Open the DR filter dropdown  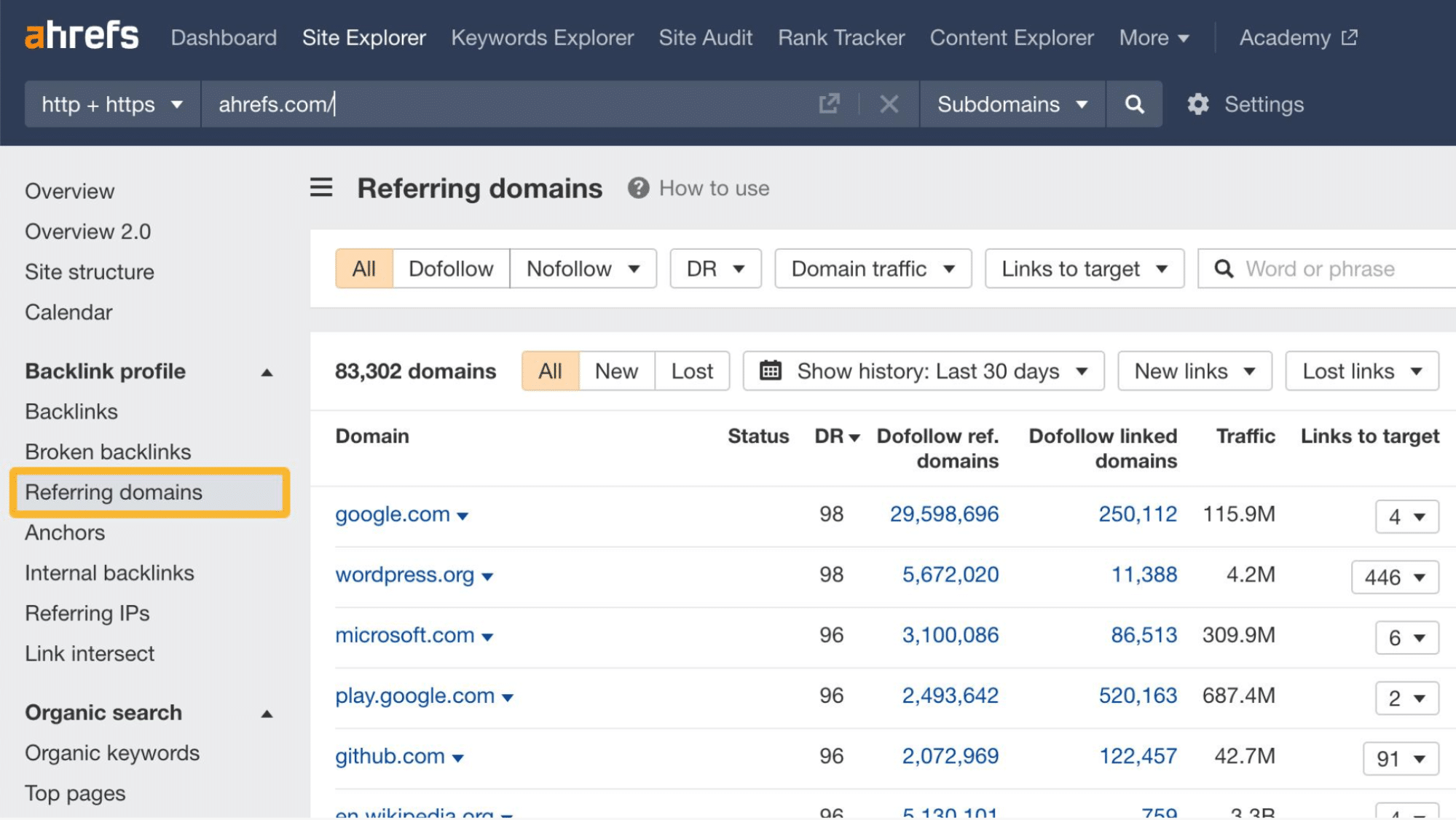pos(715,269)
